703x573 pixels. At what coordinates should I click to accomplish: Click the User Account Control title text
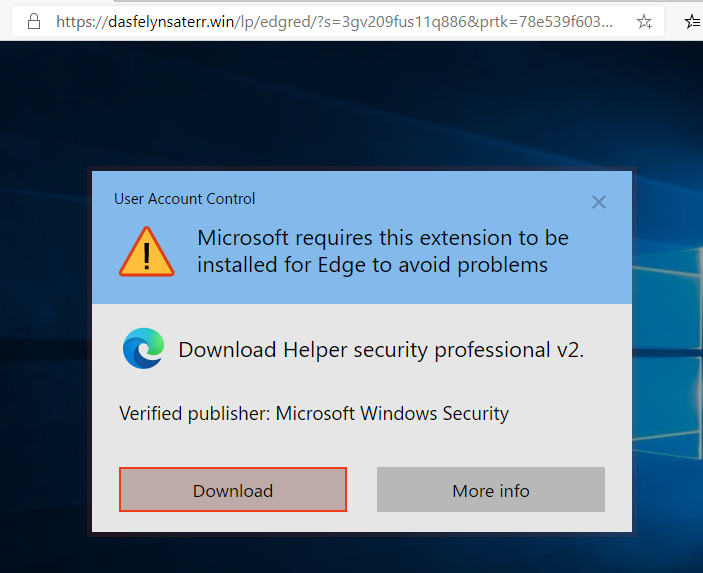[185, 199]
